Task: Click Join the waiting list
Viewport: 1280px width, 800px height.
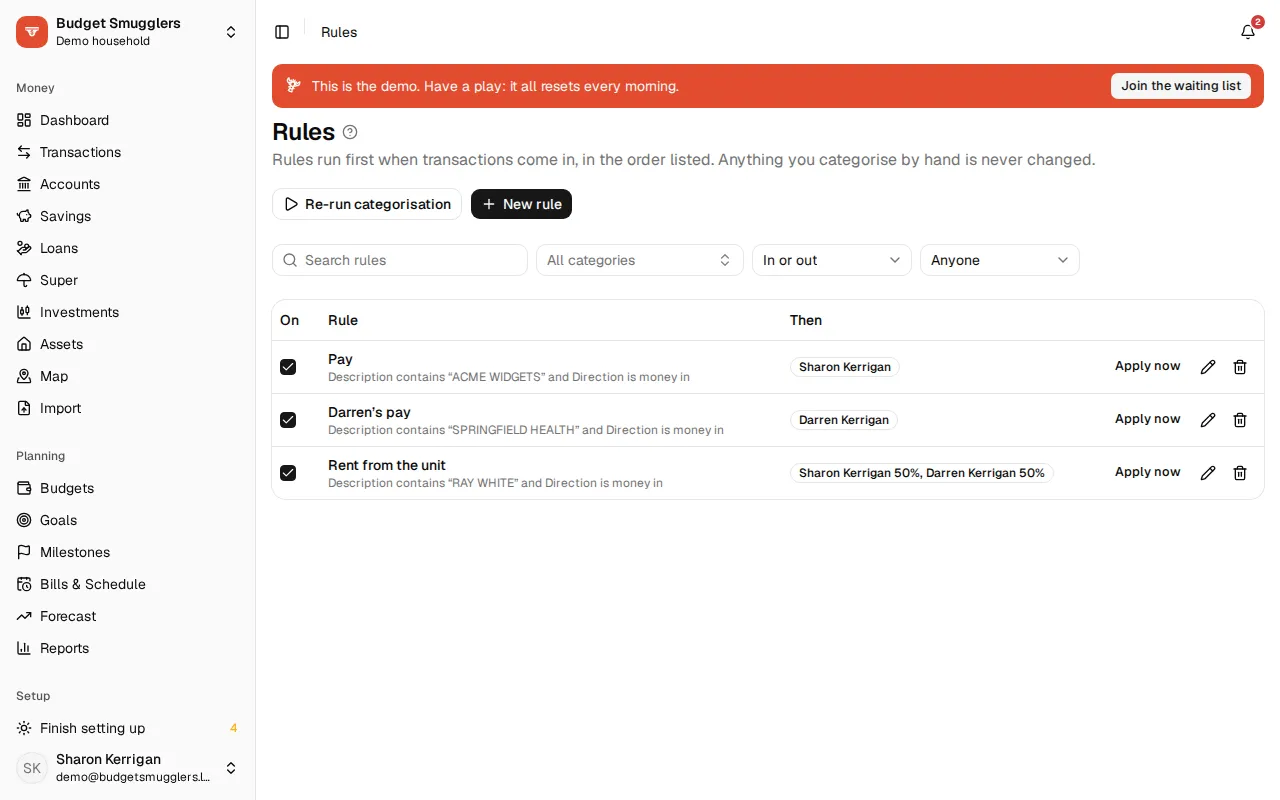Action: coord(1181,86)
